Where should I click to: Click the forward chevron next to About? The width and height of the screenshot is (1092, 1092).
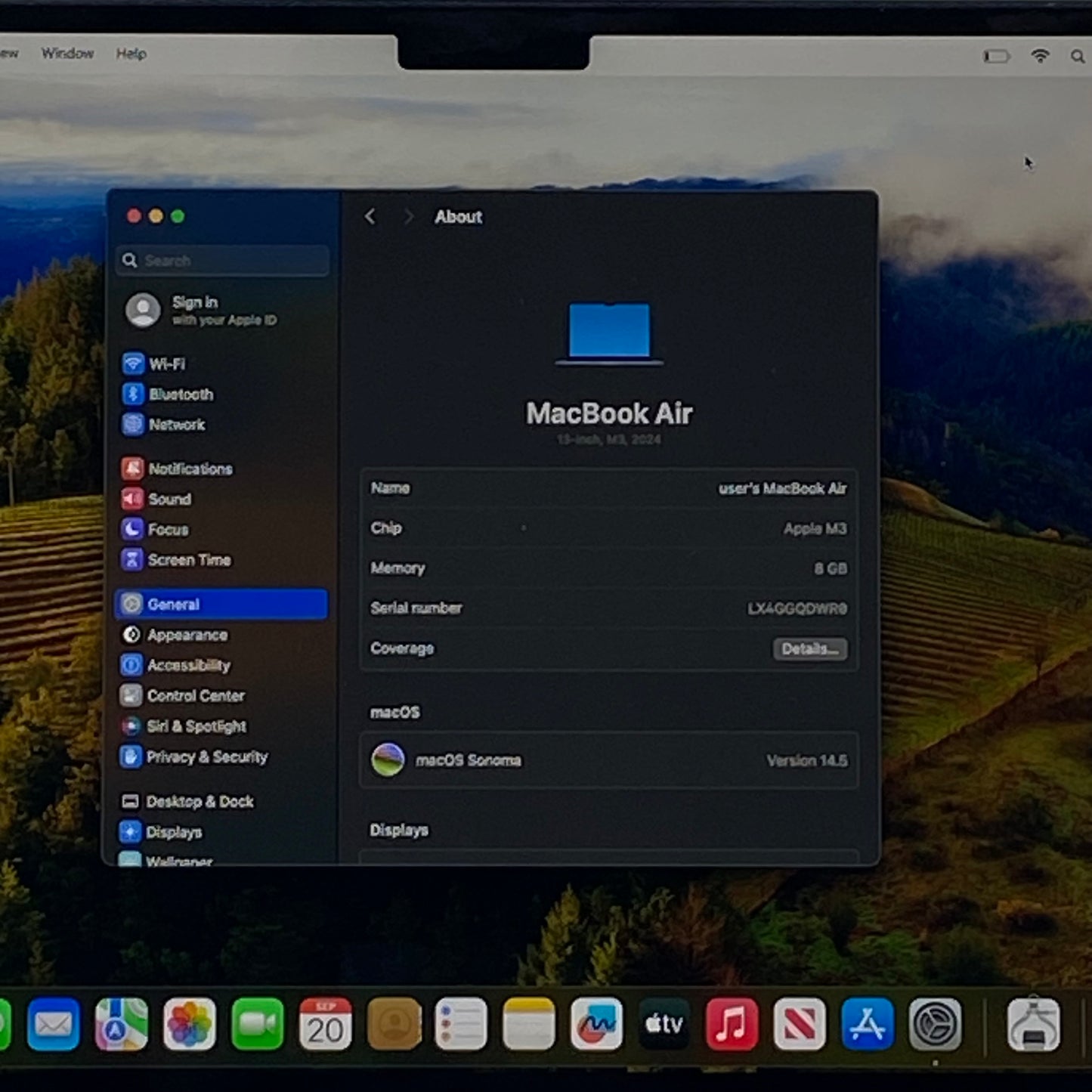tap(408, 217)
